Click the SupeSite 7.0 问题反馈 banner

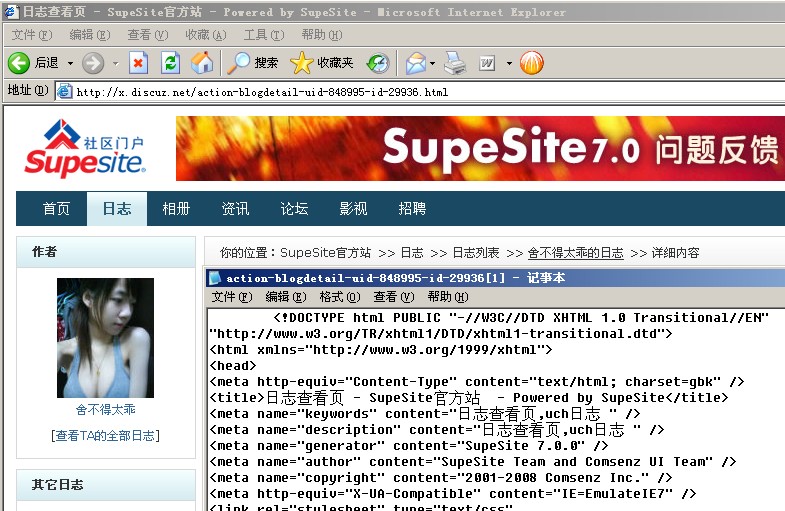tap(480, 148)
